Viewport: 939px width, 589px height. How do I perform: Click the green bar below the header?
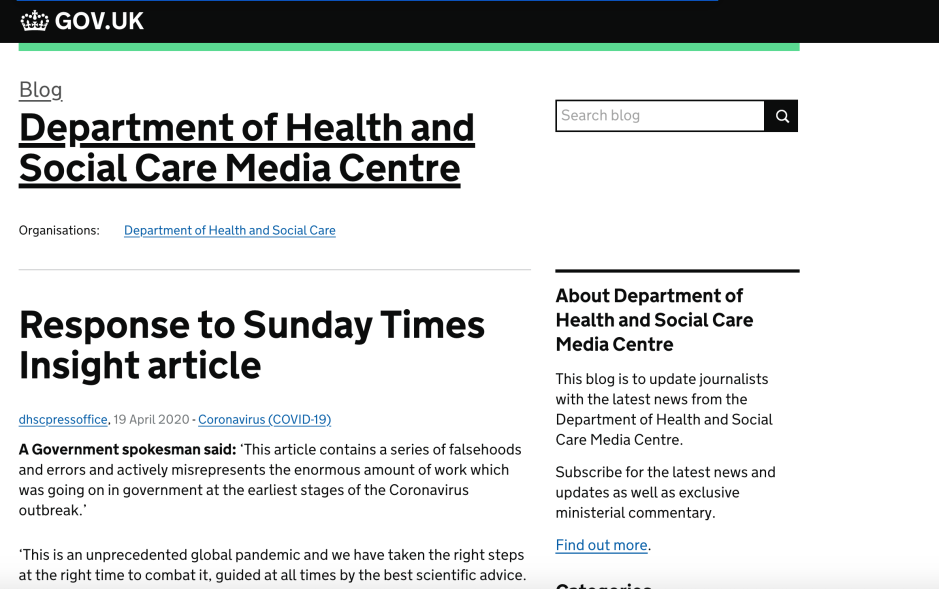[408, 47]
